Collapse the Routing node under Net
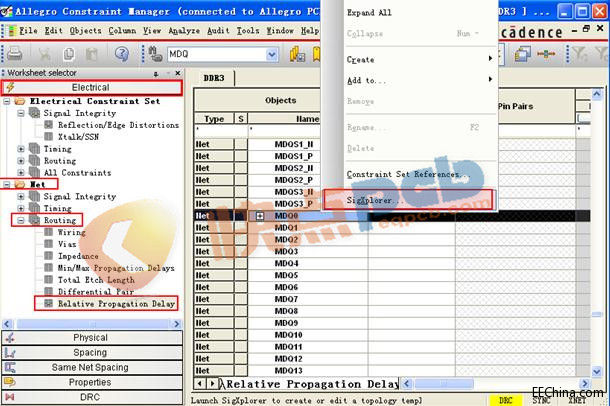The height and width of the screenshot is (406, 610). coord(21,220)
